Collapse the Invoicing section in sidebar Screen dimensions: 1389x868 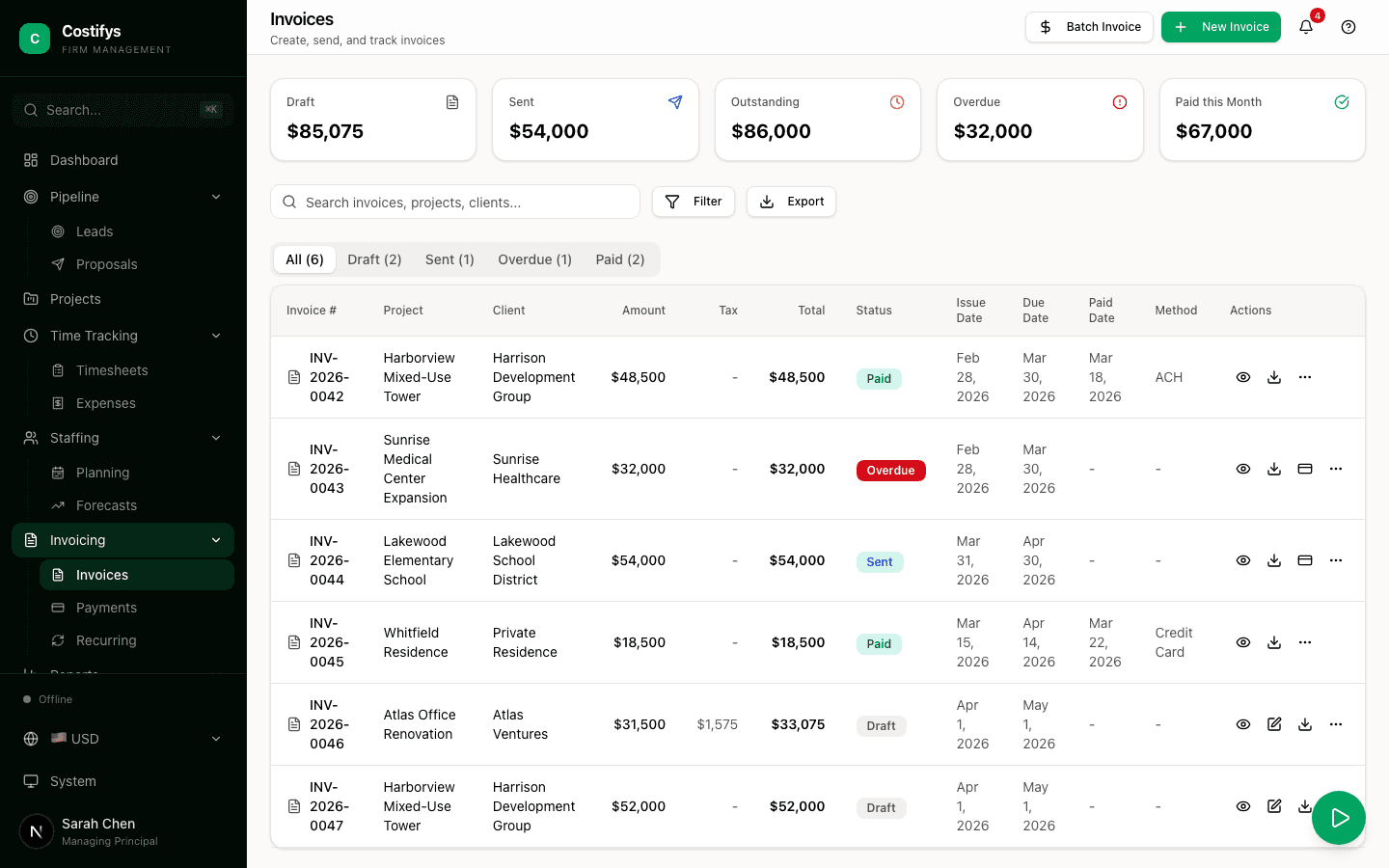click(216, 540)
